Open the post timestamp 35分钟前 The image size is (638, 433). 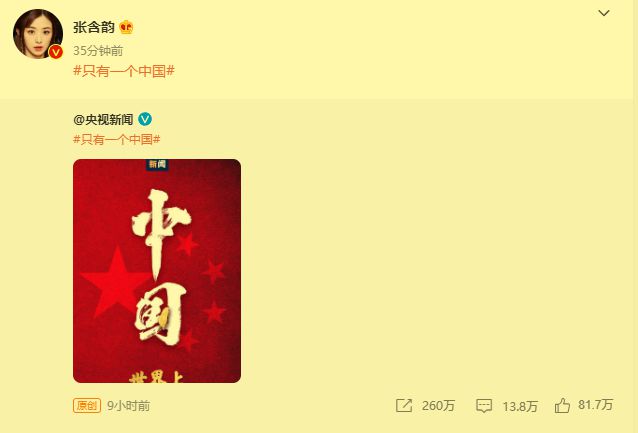tap(98, 51)
